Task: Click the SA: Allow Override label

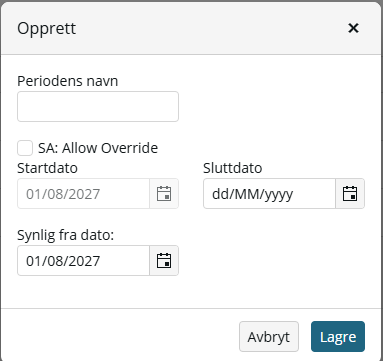Action: pos(98,148)
